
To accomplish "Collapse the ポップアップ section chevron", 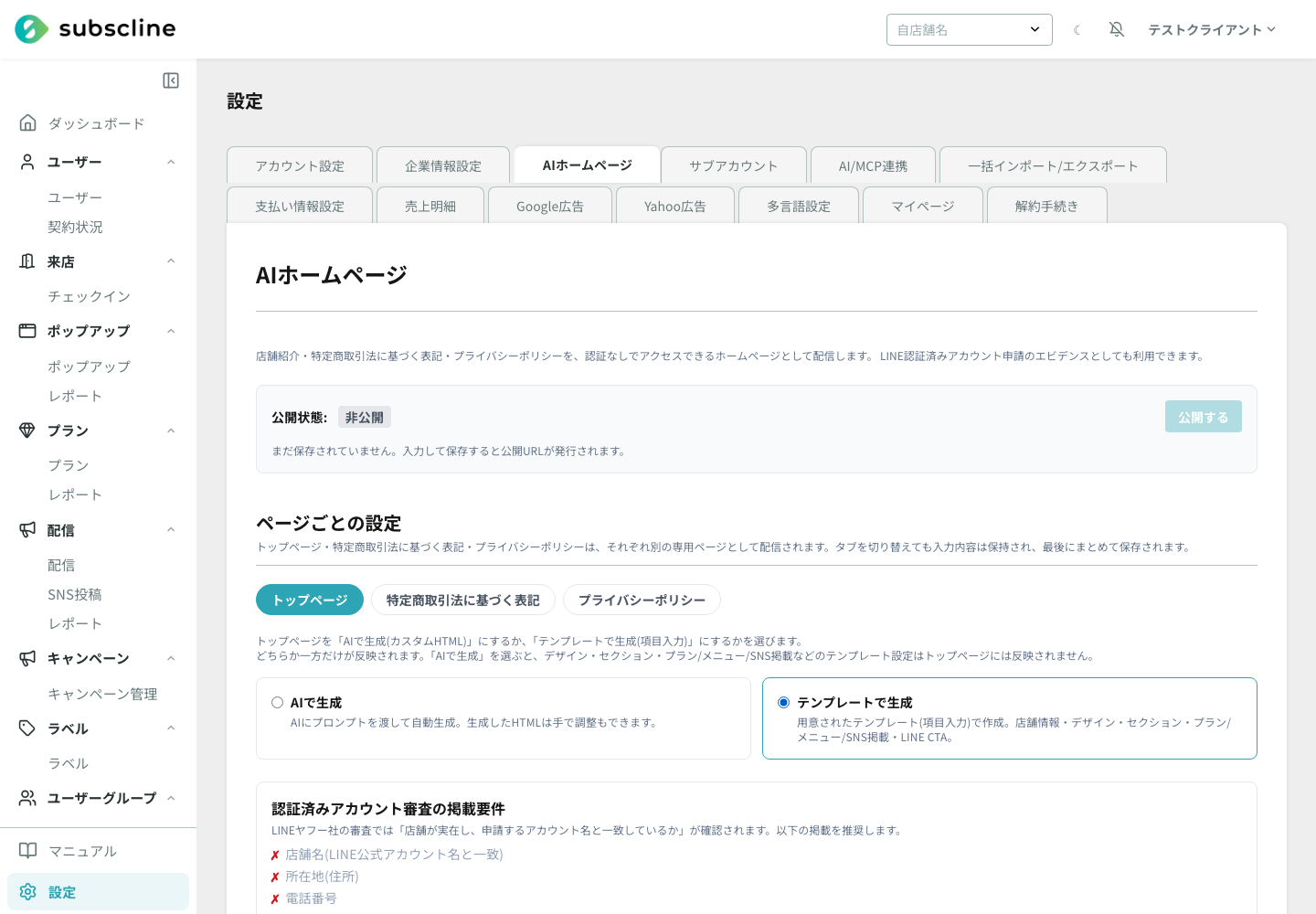I will 171,331.
